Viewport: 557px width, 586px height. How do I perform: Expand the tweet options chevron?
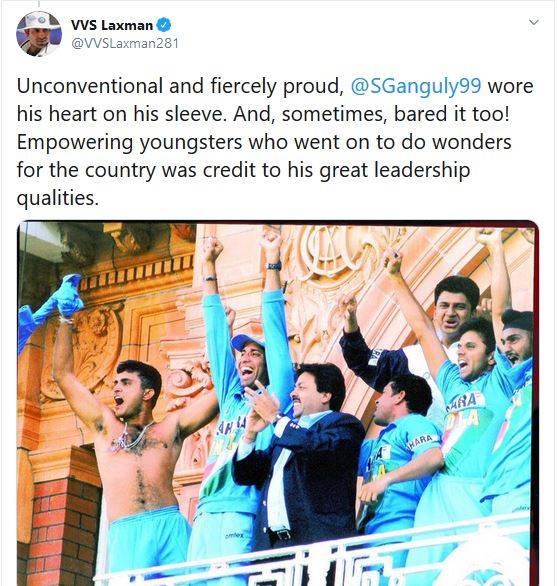pyautogui.click(x=534, y=22)
